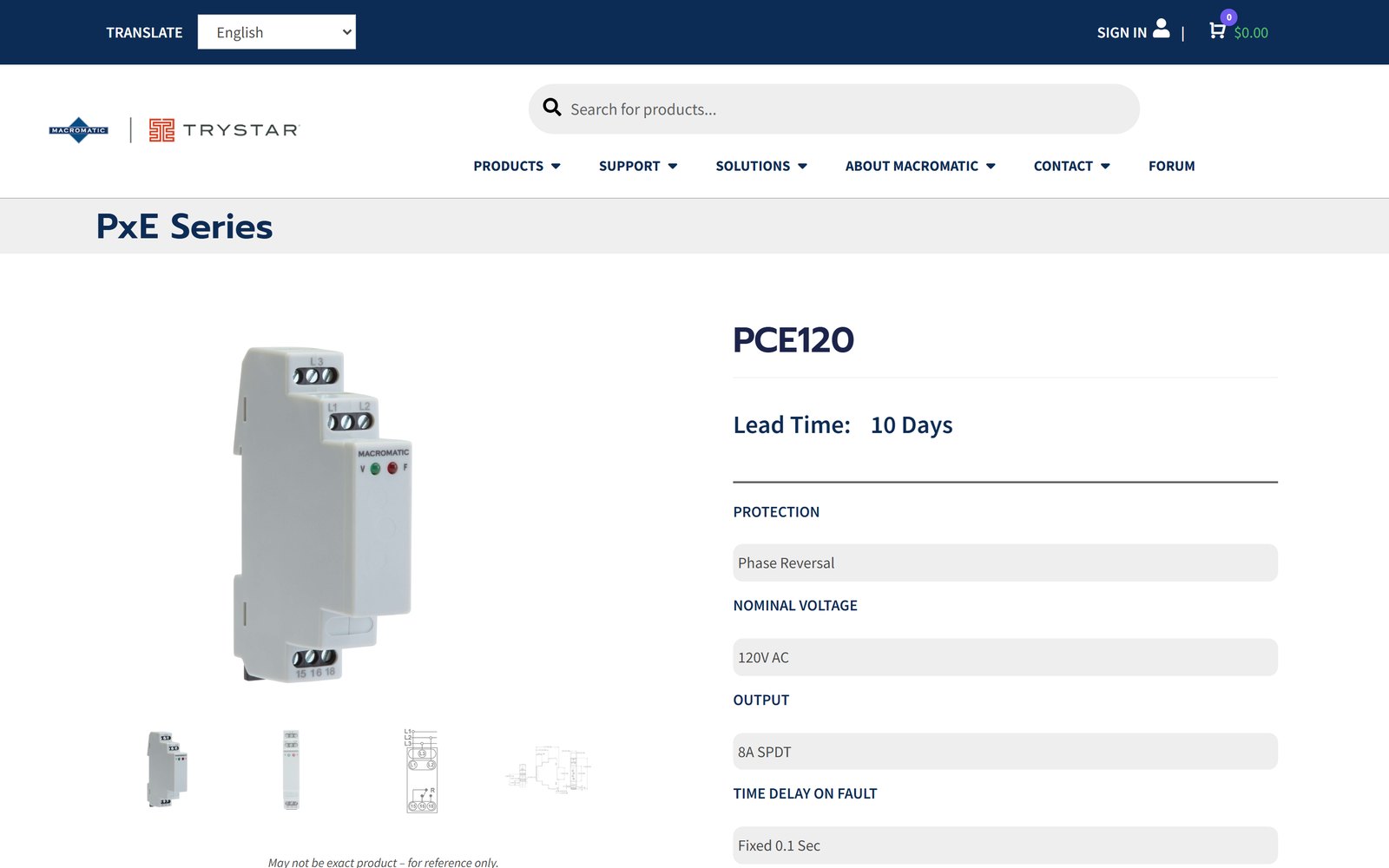Click the TIME DELAY ON FAULT label

click(x=805, y=794)
